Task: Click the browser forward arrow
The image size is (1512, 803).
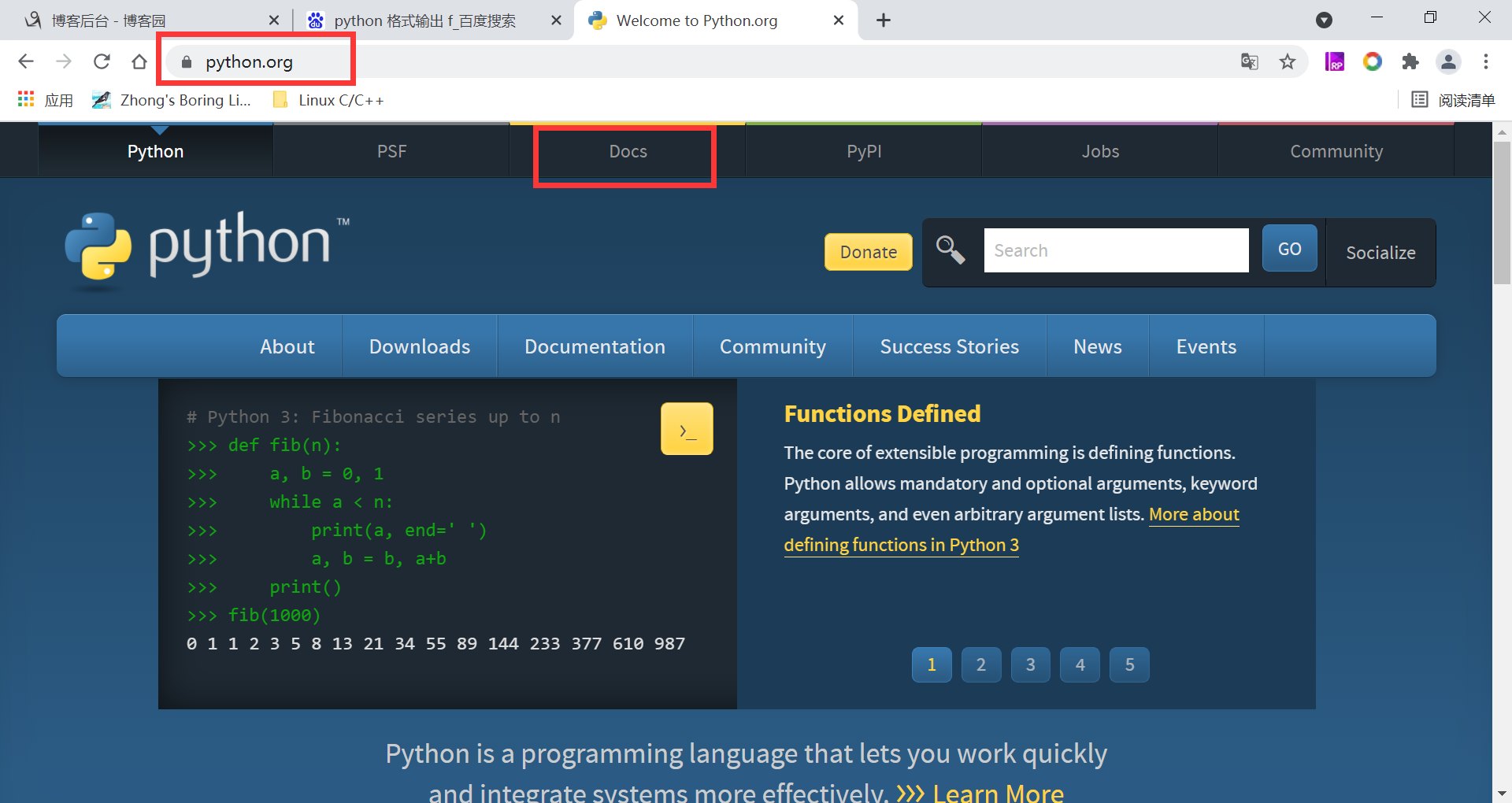Action: [x=64, y=61]
